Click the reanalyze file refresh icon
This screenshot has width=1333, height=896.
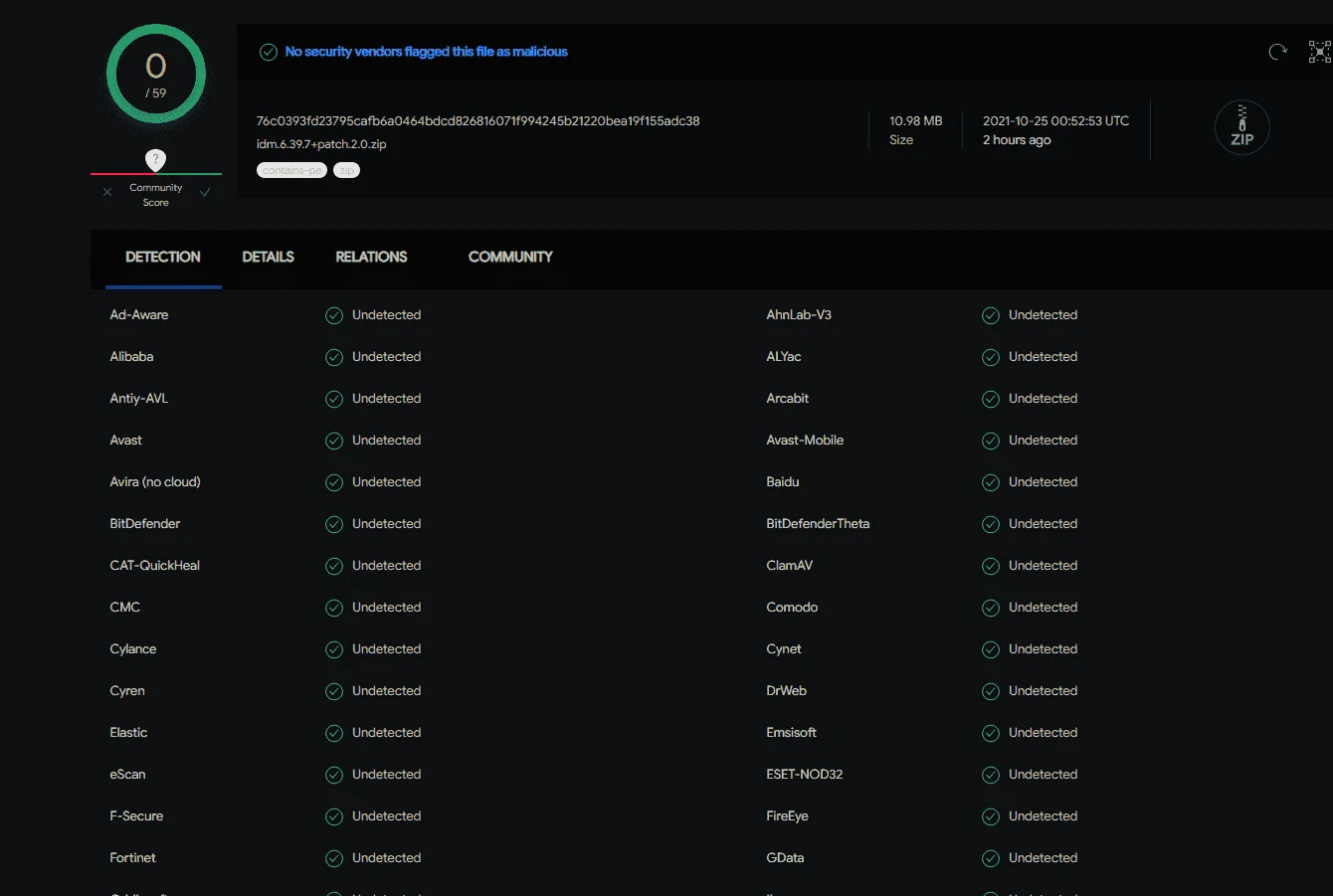(x=1278, y=52)
